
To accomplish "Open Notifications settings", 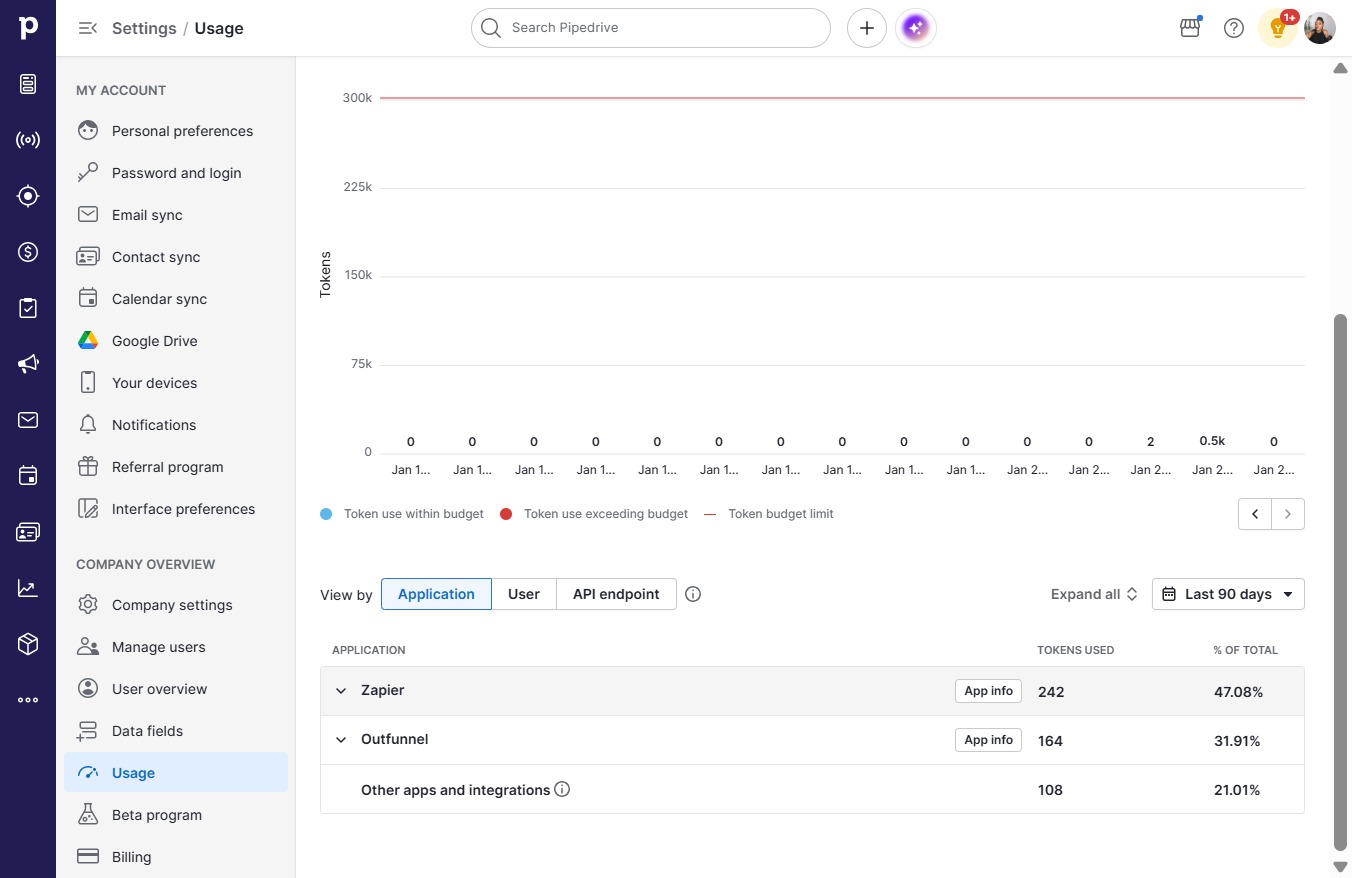I will [176, 425].
